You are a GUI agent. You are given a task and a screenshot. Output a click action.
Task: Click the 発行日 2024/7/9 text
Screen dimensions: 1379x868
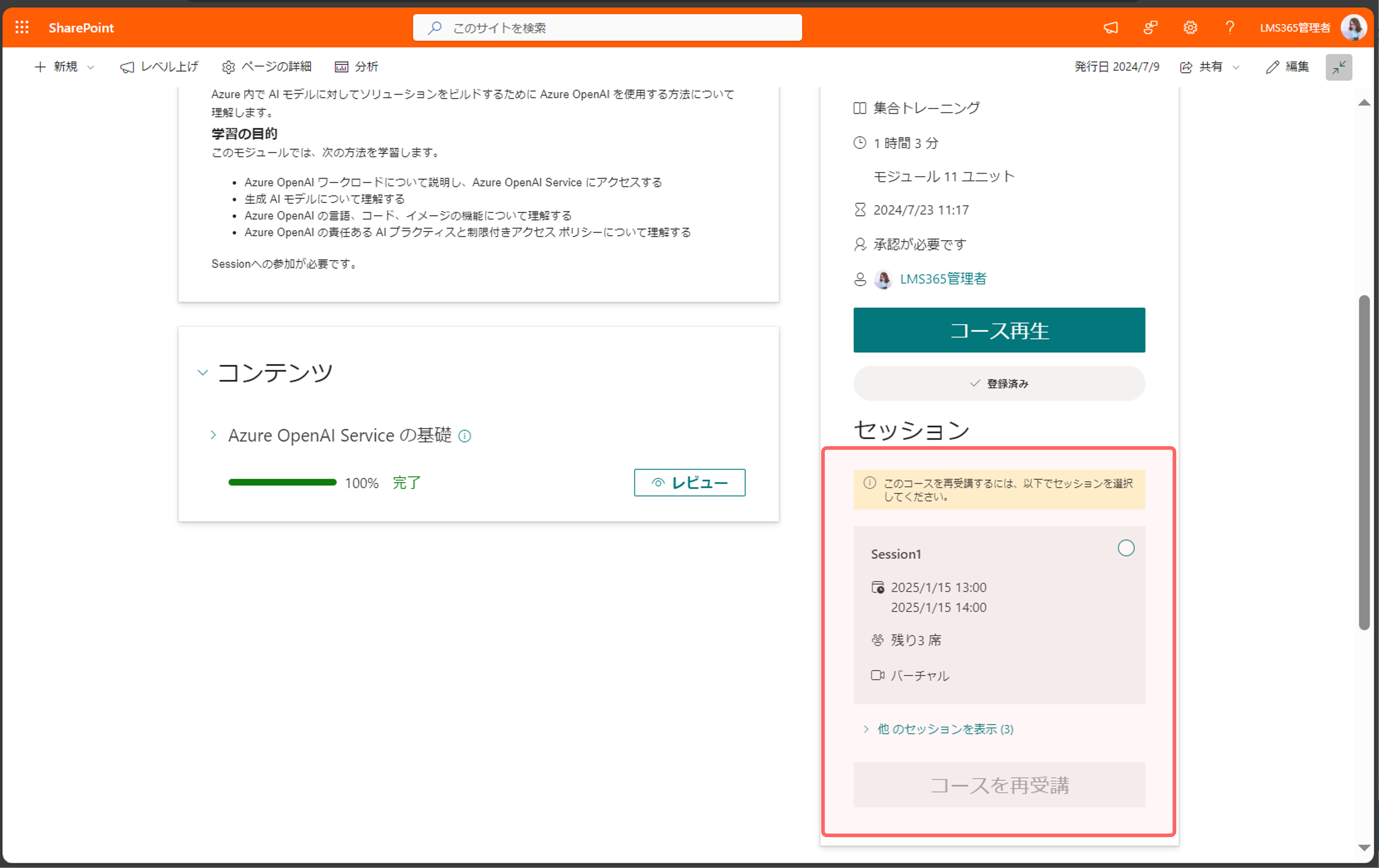click(1116, 66)
